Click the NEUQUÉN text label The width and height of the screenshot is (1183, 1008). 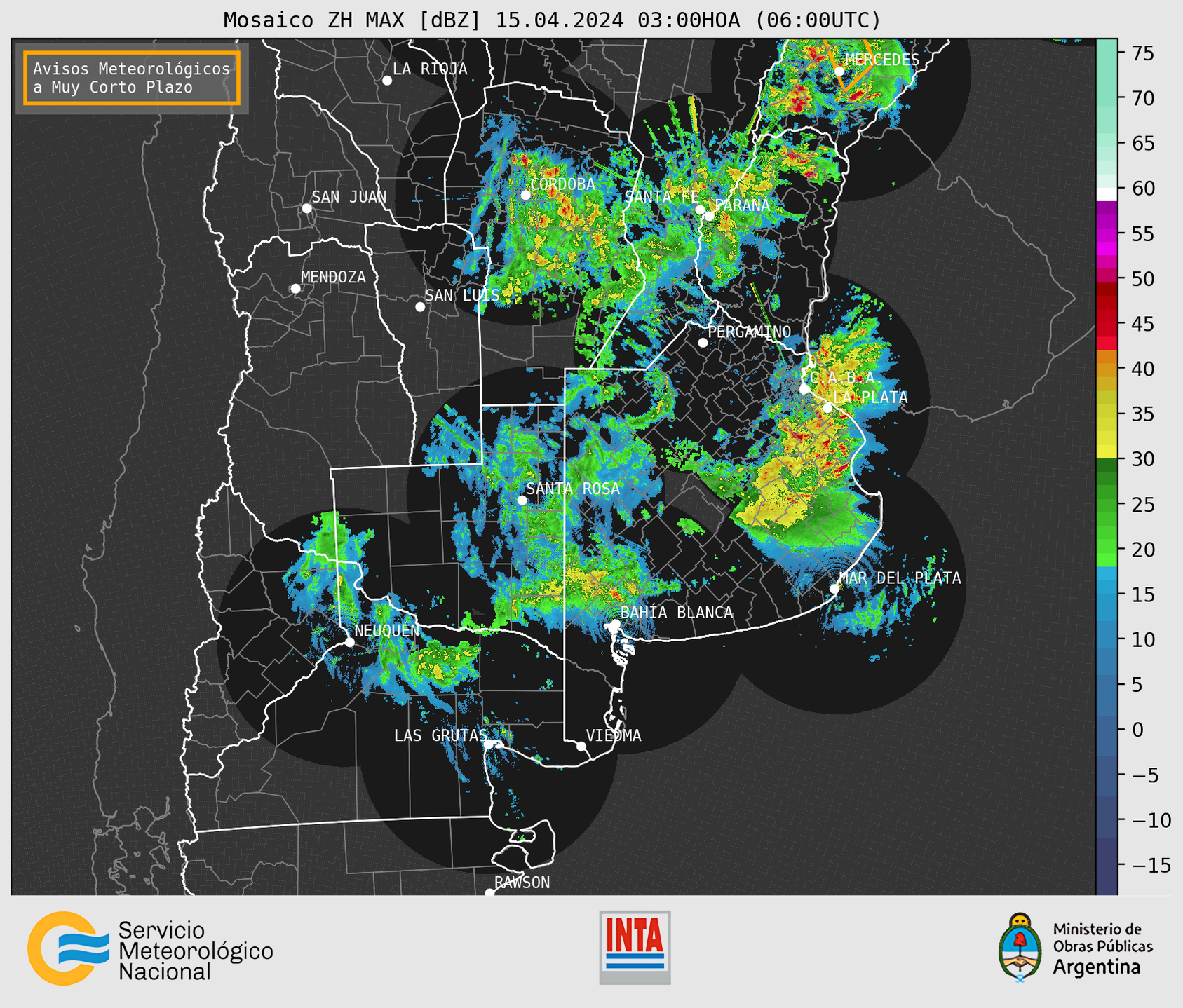[x=387, y=630]
